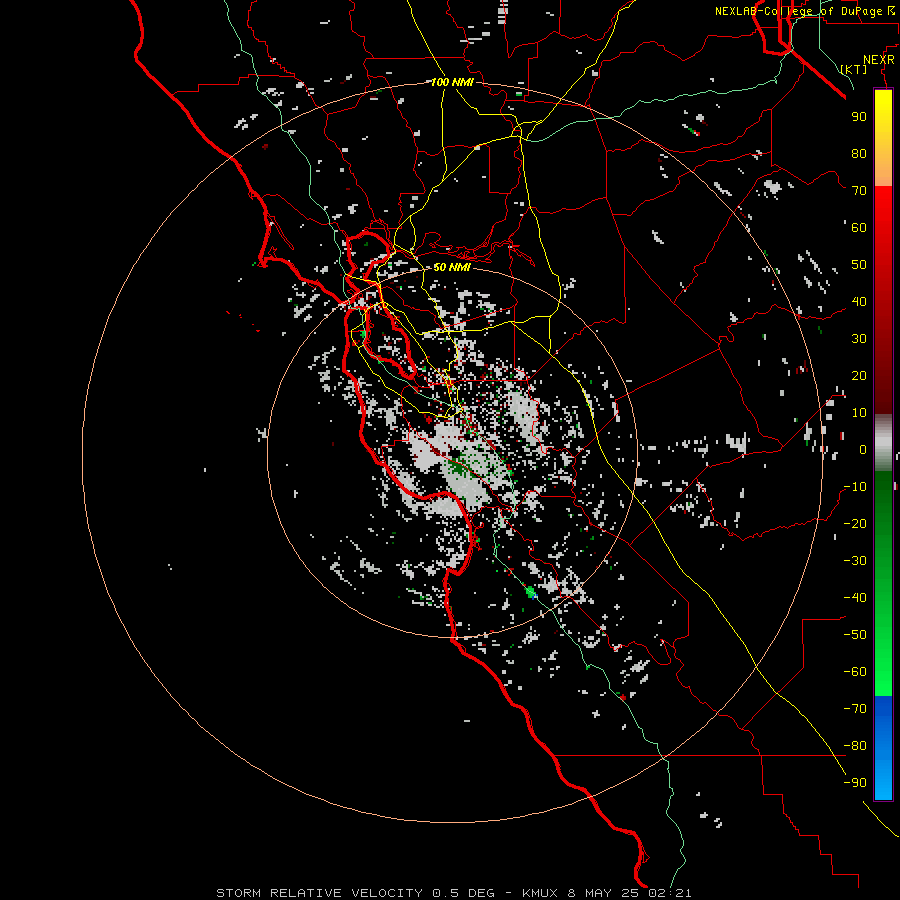Select the 0 knot legend value

coord(863,449)
